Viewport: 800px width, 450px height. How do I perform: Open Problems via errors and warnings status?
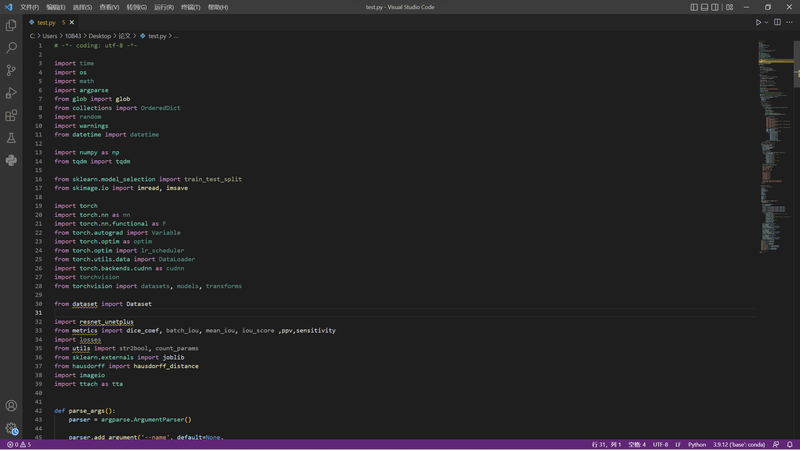point(19,444)
